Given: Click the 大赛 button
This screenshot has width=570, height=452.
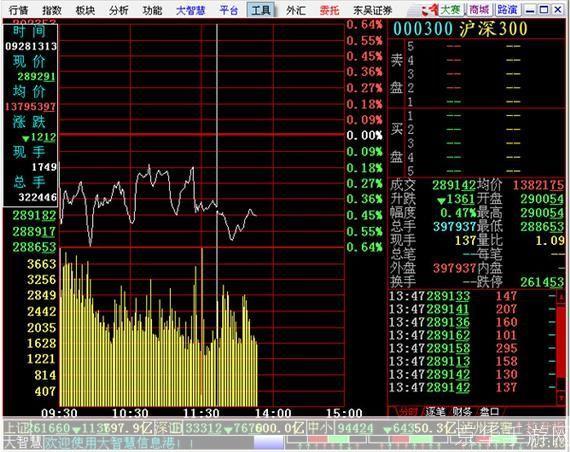Looking at the screenshot, I should pos(451,9).
